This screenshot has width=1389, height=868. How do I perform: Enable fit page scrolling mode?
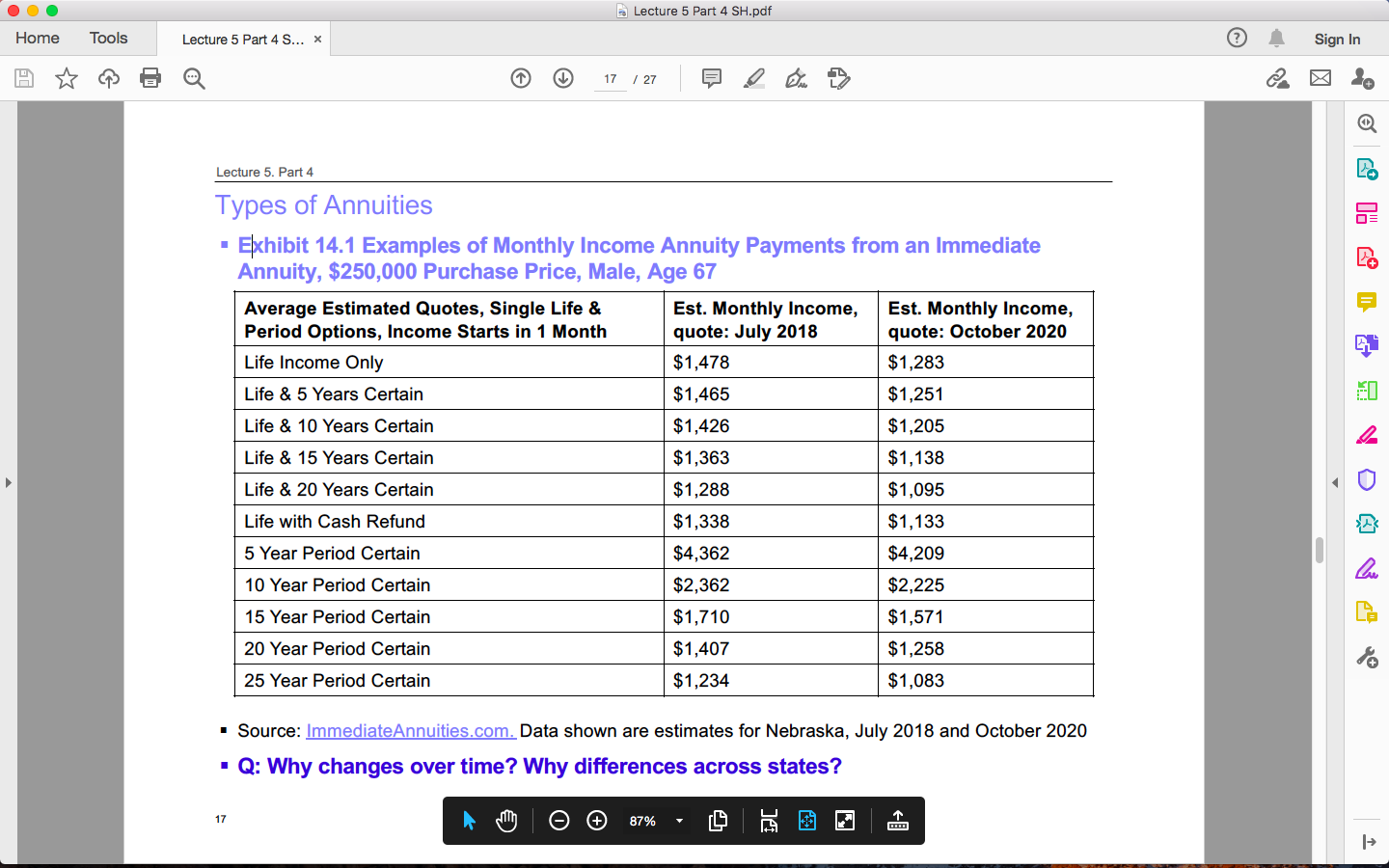click(x=807, y=821)
